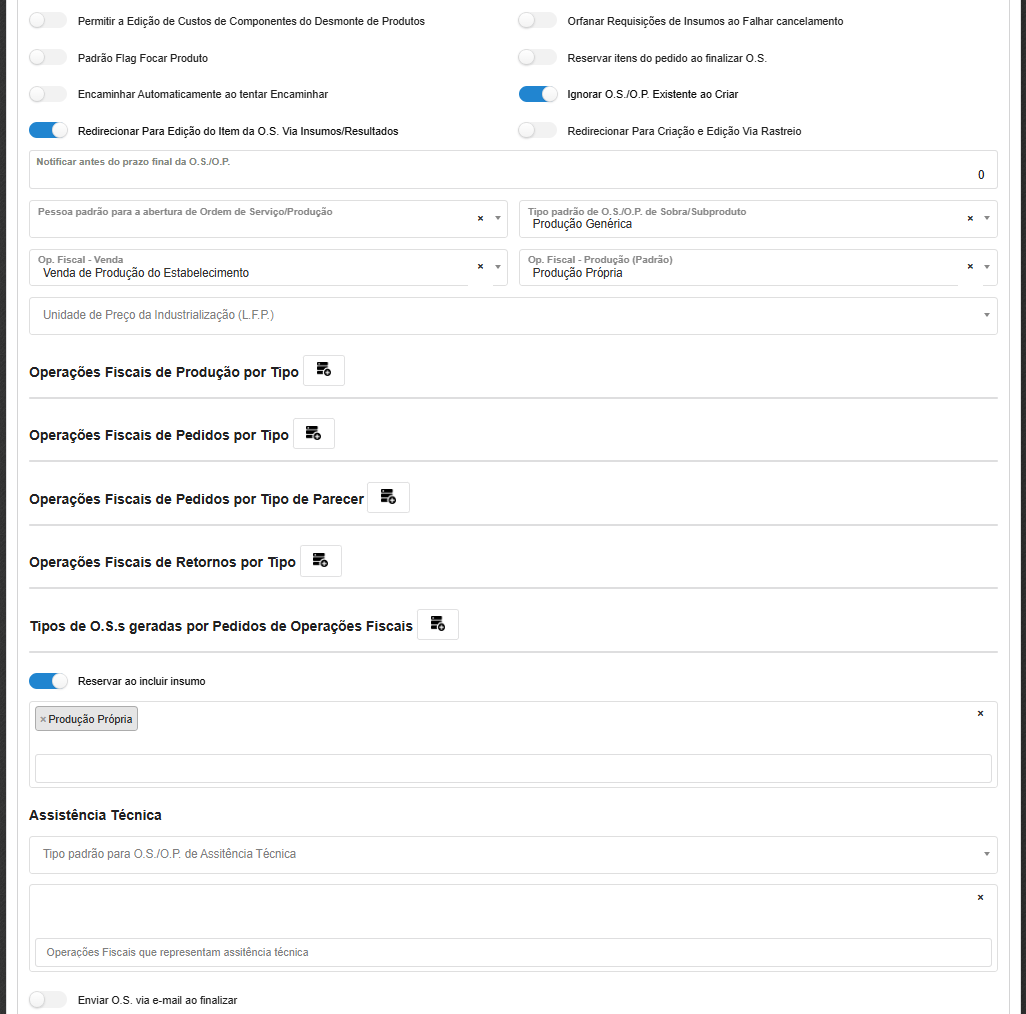Clear Tipo padrão de Sobra/Subproduto selection

(970, 218)
